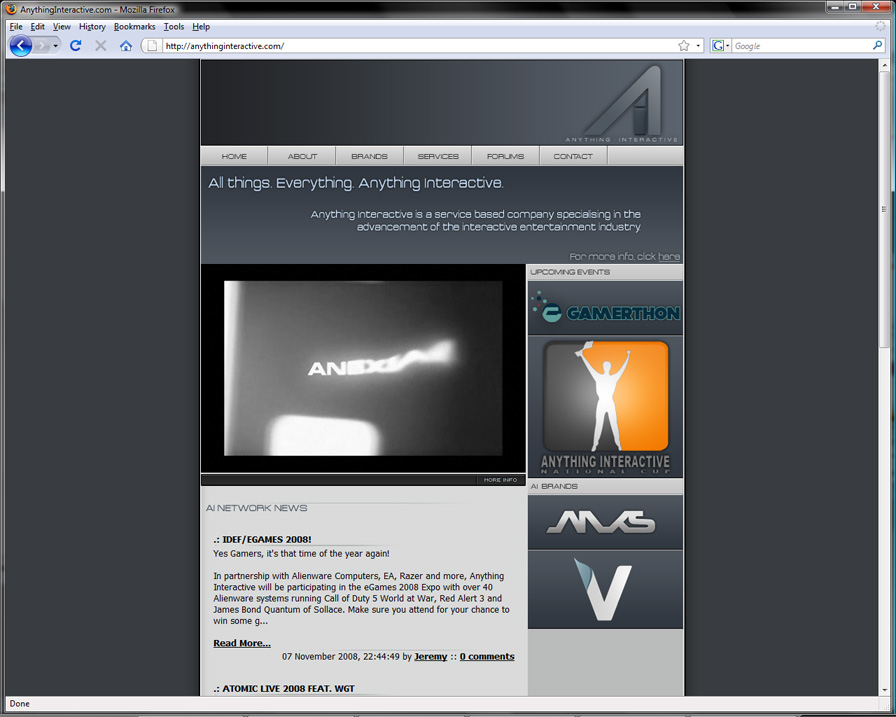Screen dimensions: 896x717
Task: Click the Stop loading X icon
Action: tap(101, 46)
